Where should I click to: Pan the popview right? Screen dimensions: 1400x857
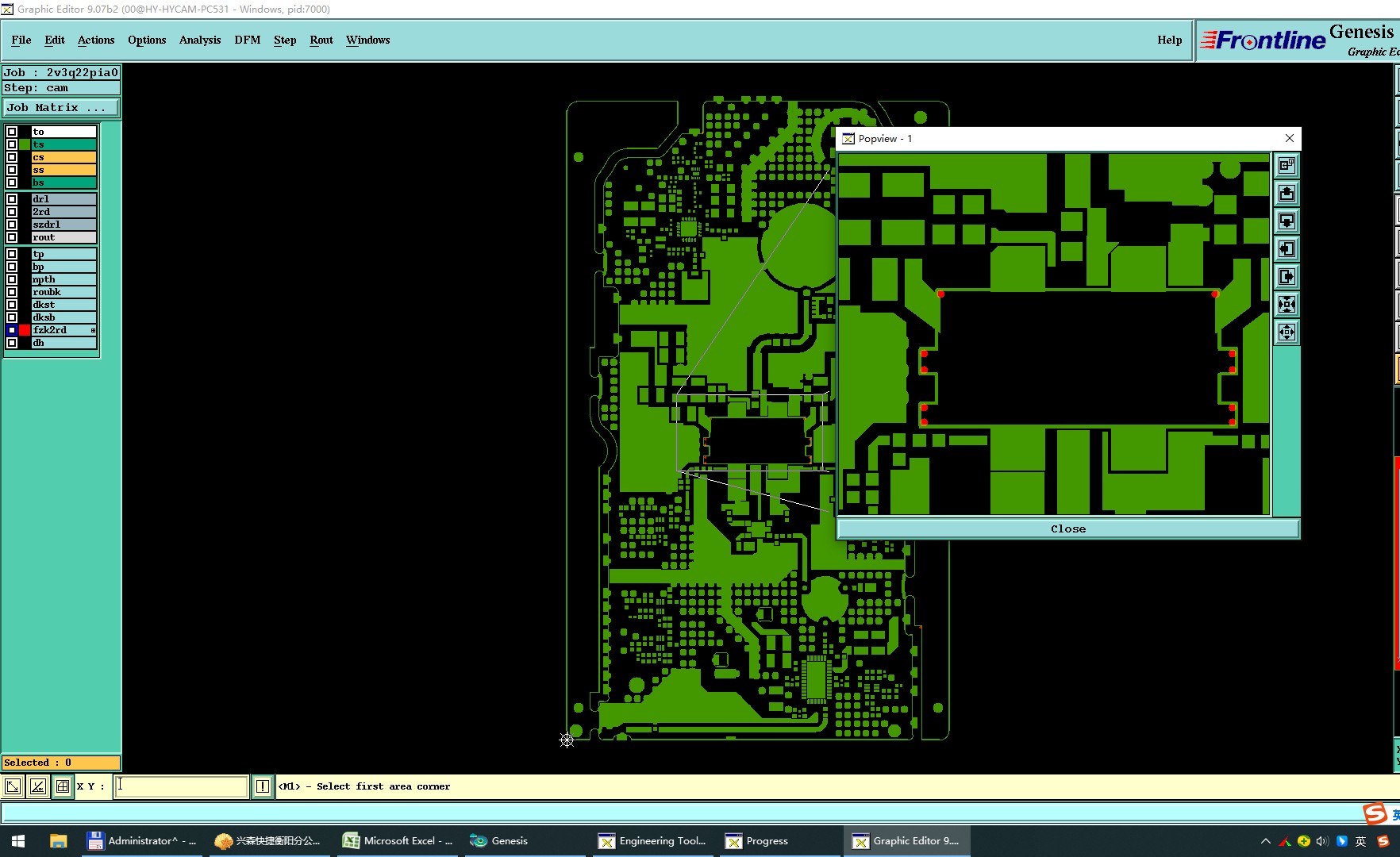click(x=1287, y=277)
